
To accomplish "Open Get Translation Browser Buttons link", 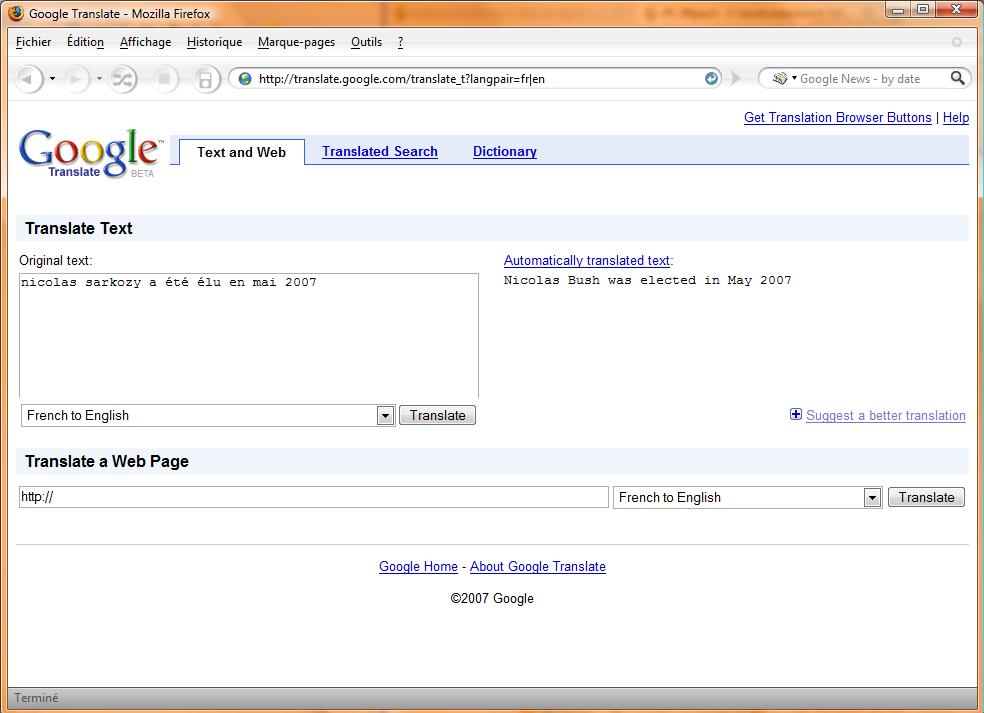I will coord(838,117).
